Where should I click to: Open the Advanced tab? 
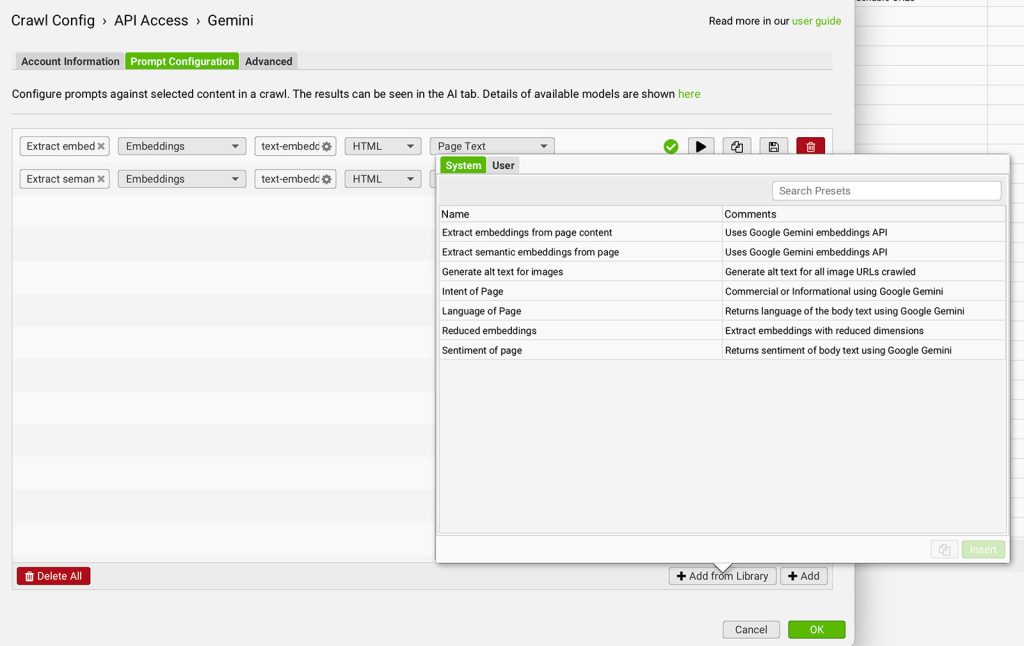(268, 61)
